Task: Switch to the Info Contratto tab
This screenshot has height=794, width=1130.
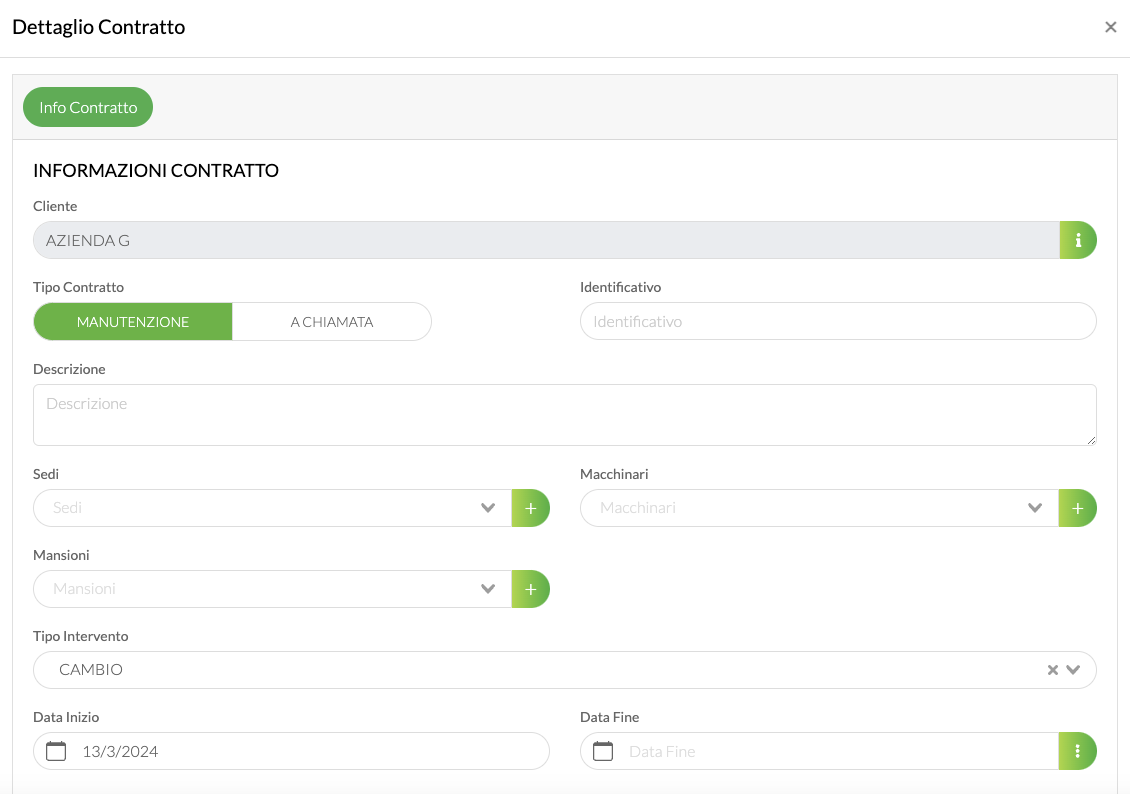Action: tap(88, 107)
